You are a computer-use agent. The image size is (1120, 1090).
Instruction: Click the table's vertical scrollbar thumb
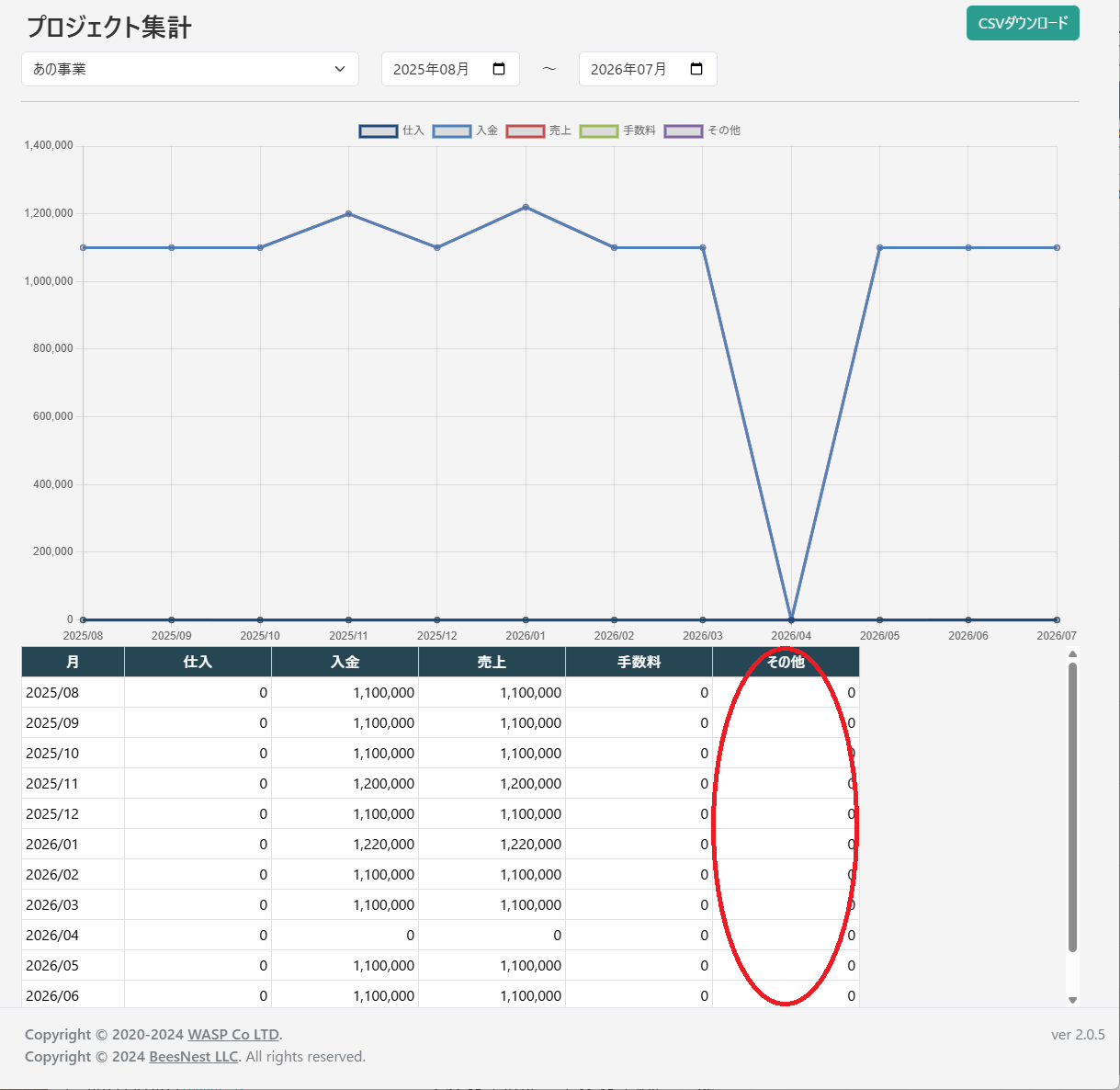[1072, 806]
